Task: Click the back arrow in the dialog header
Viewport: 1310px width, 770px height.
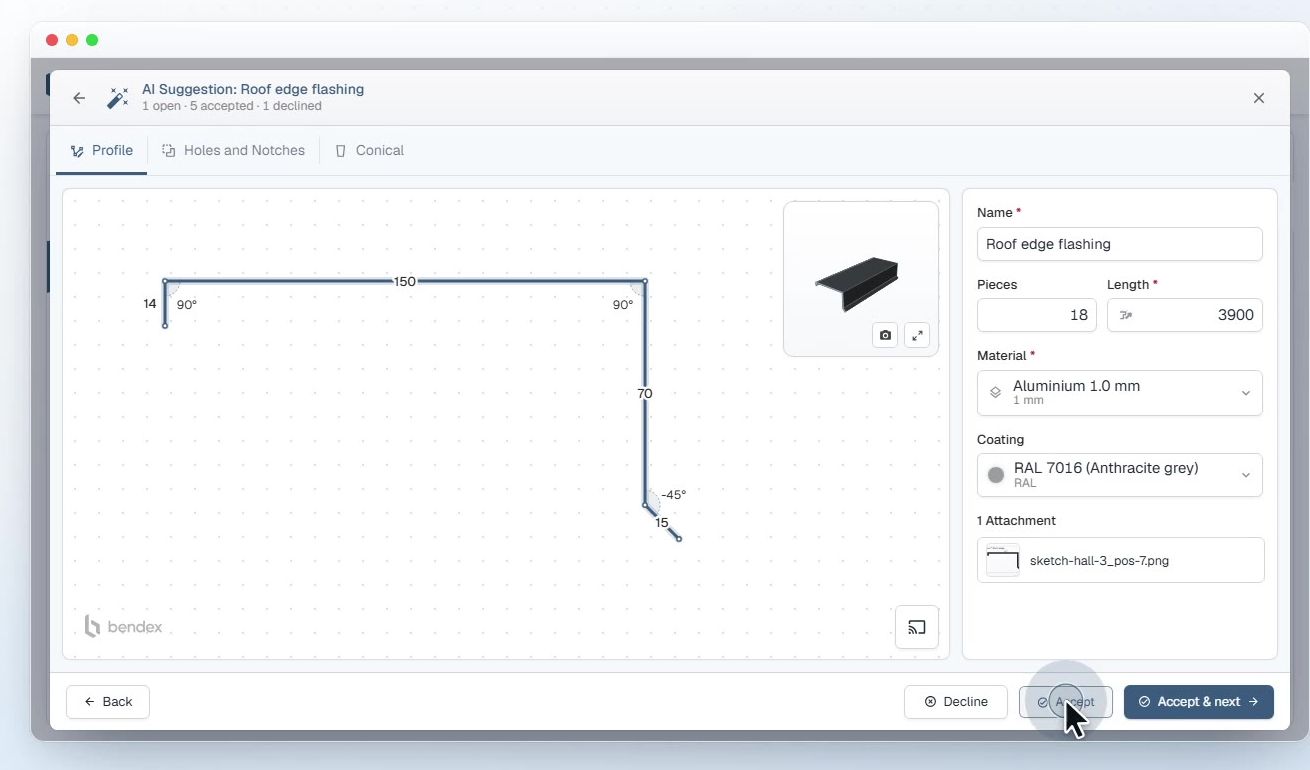Action: coord(79,98)
